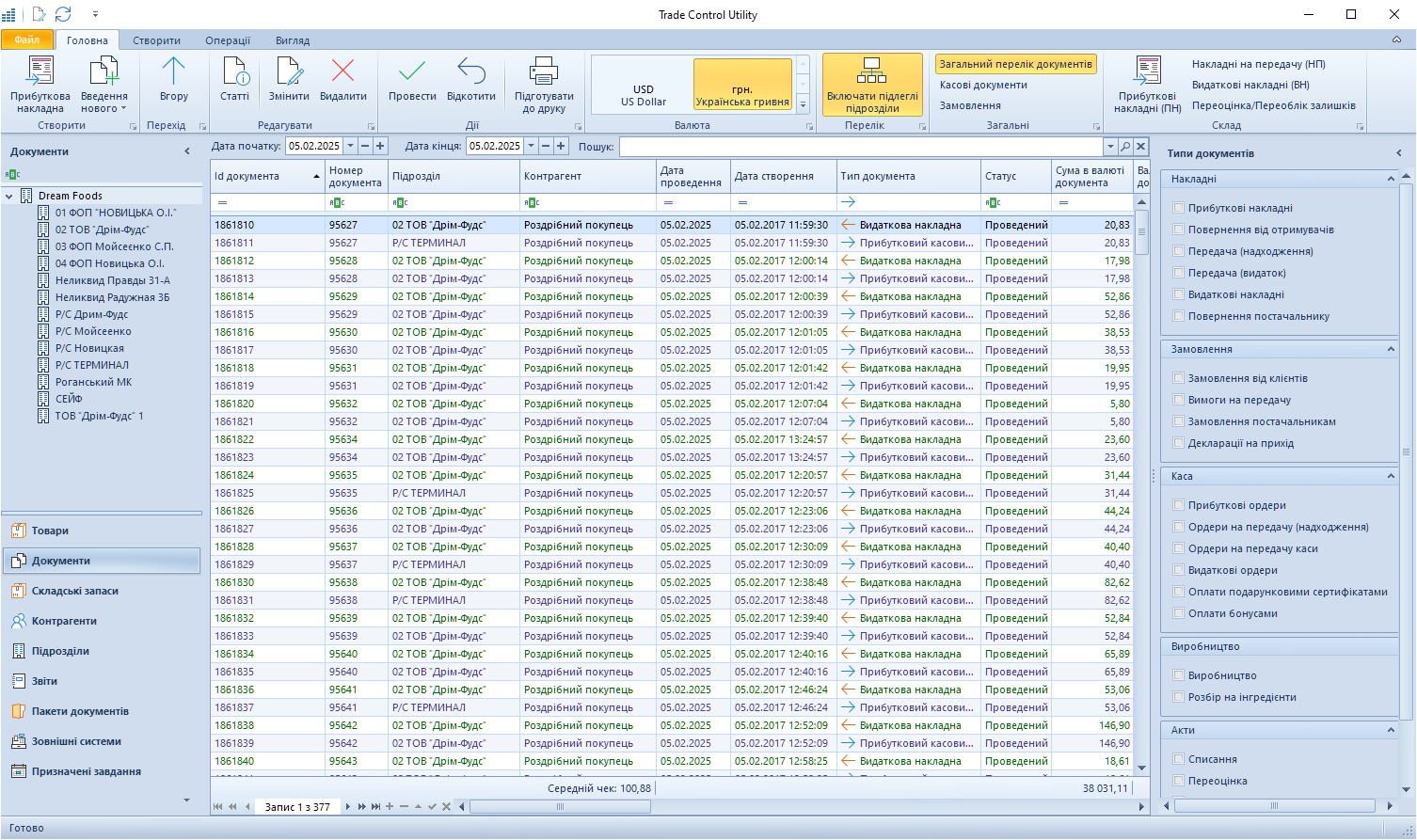Screen dimensions: 1417x840
Task: Open Призначені завдання section
Action: point(102,771)
